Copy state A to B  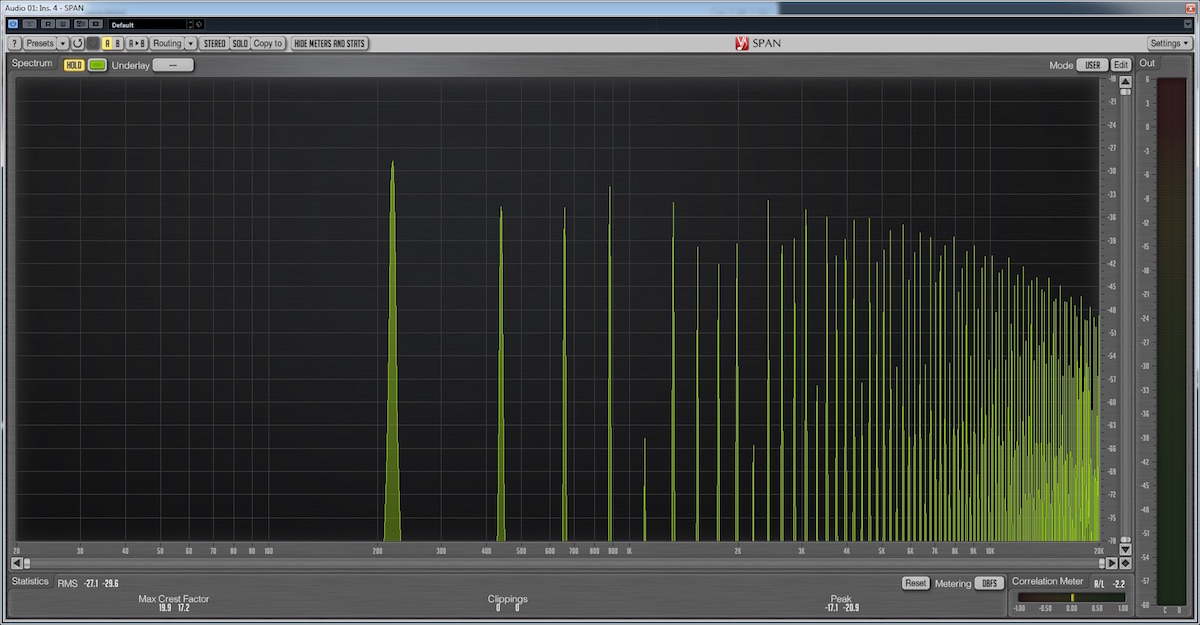click(137, 43)
